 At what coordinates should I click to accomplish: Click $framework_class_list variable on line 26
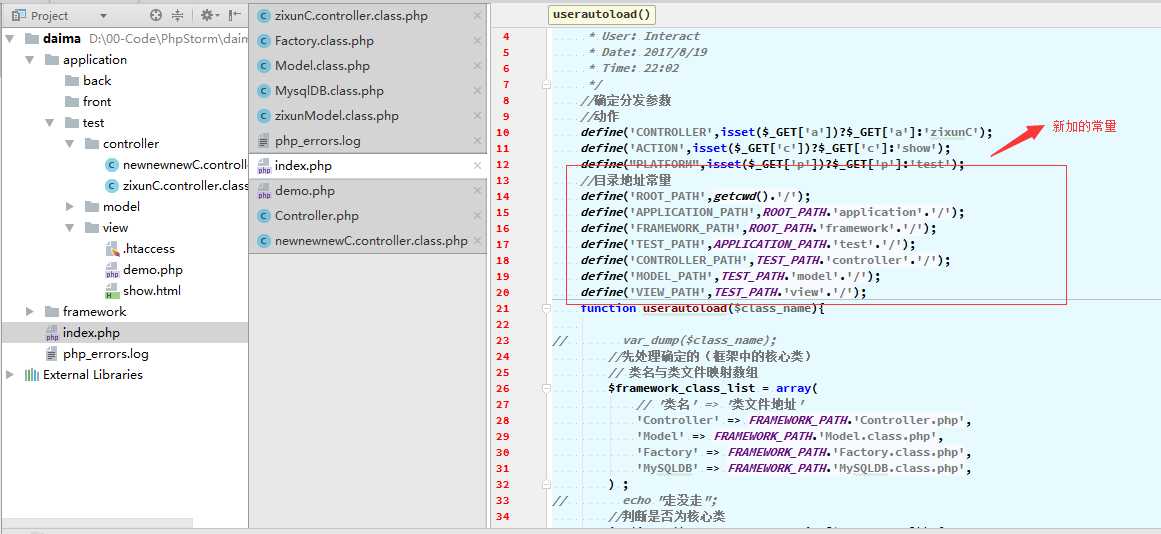coord(682,388)
